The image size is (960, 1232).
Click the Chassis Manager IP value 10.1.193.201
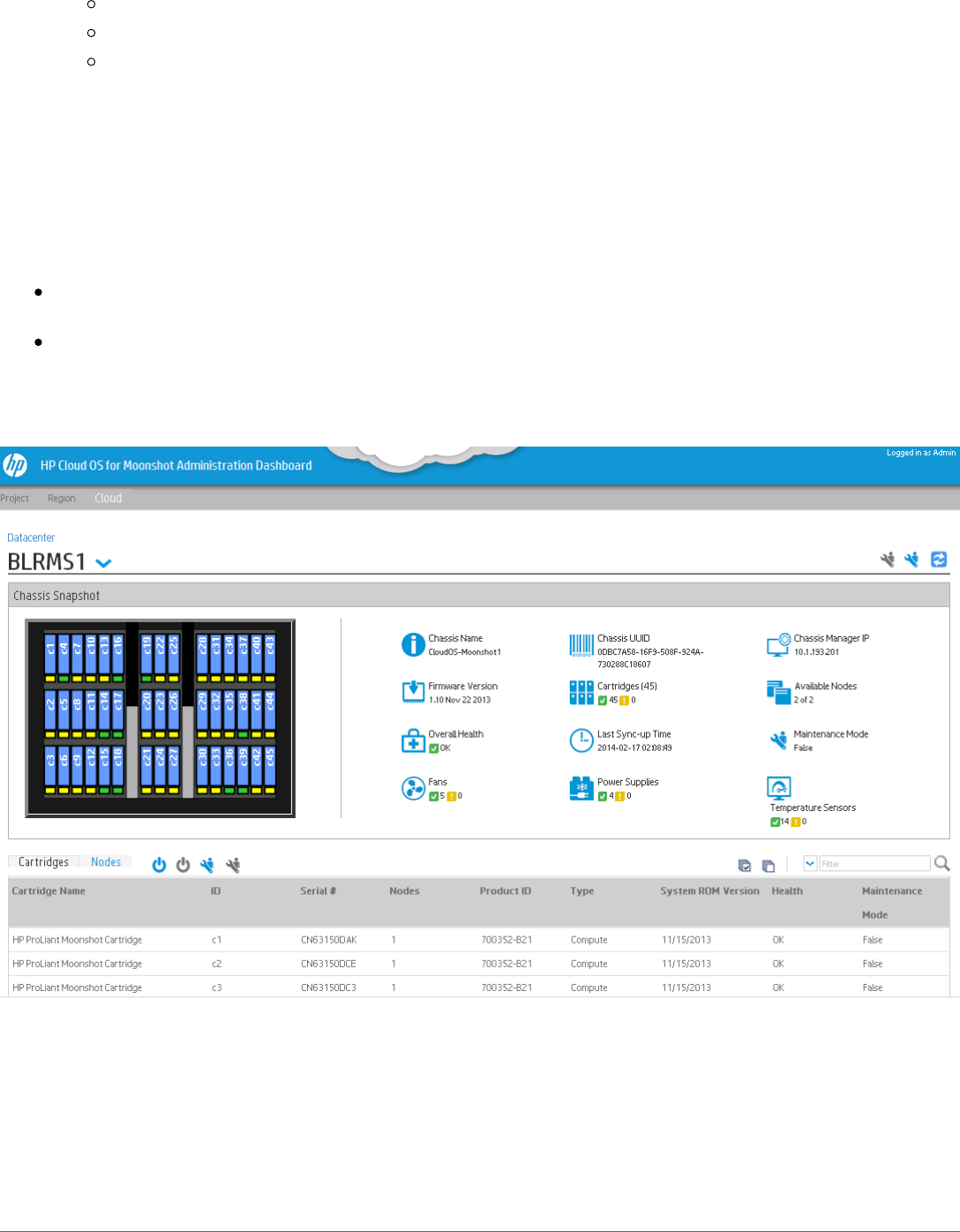816,652
